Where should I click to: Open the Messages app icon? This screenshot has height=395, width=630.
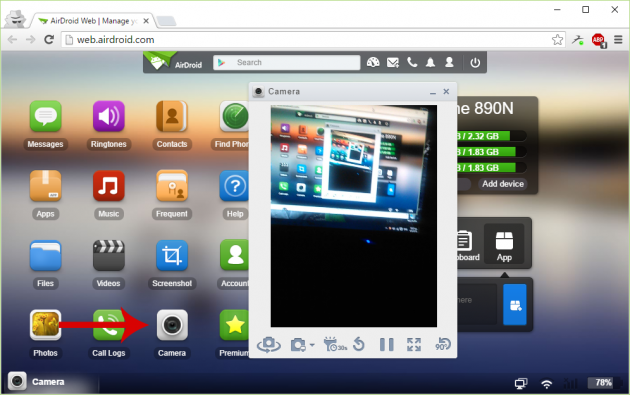(45, 117)
